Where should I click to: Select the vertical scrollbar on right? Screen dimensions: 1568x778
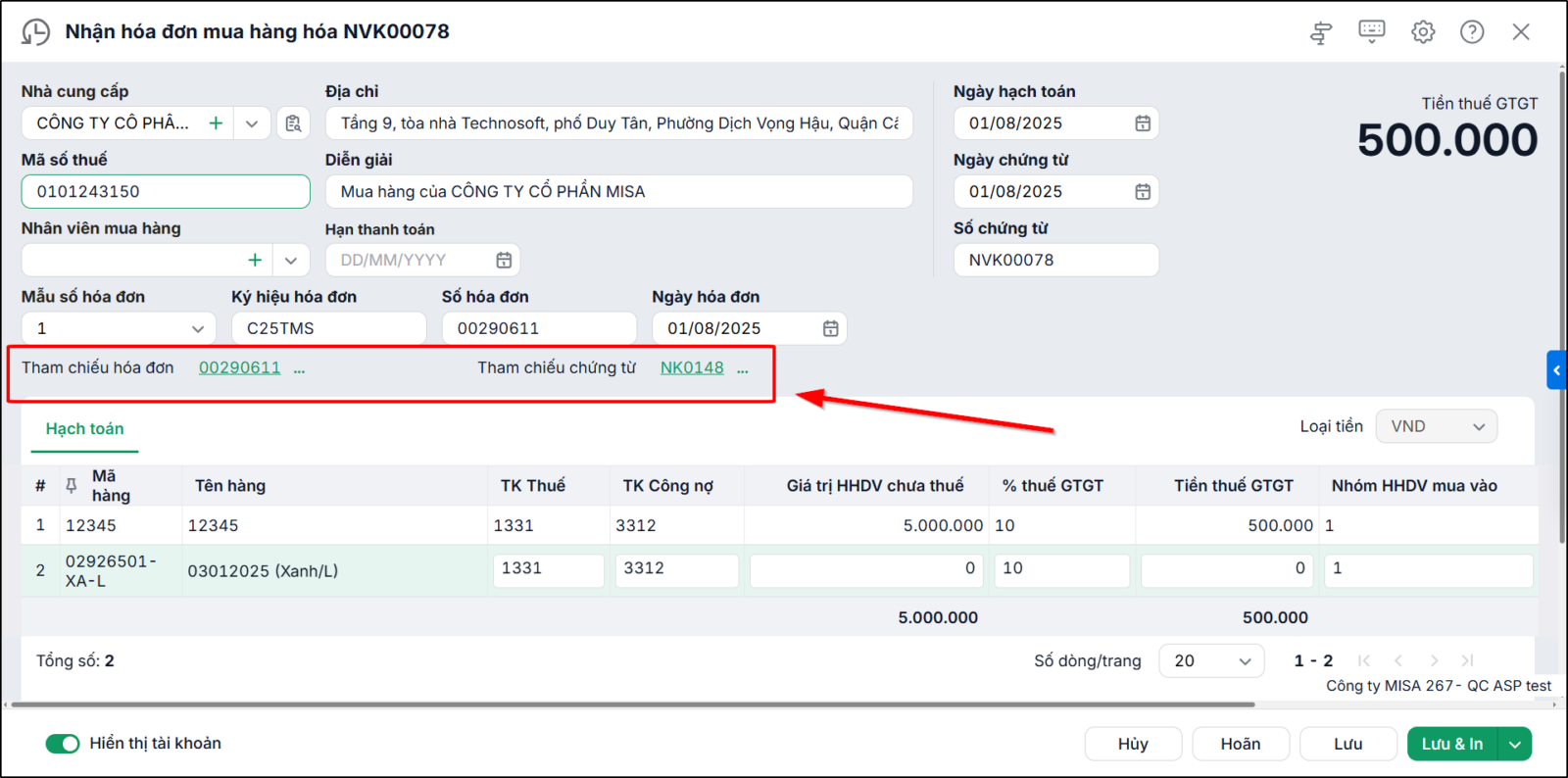point(1562,306)
